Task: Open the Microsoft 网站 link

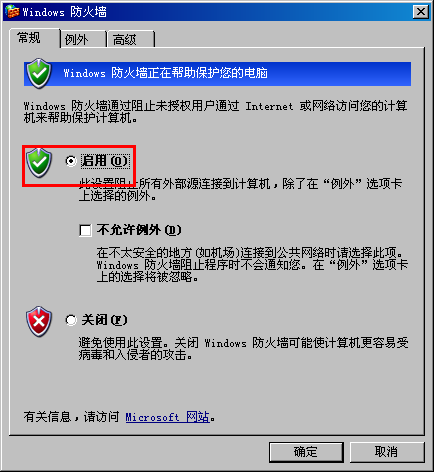Action: pyautogui.click(x=168, y=417)
